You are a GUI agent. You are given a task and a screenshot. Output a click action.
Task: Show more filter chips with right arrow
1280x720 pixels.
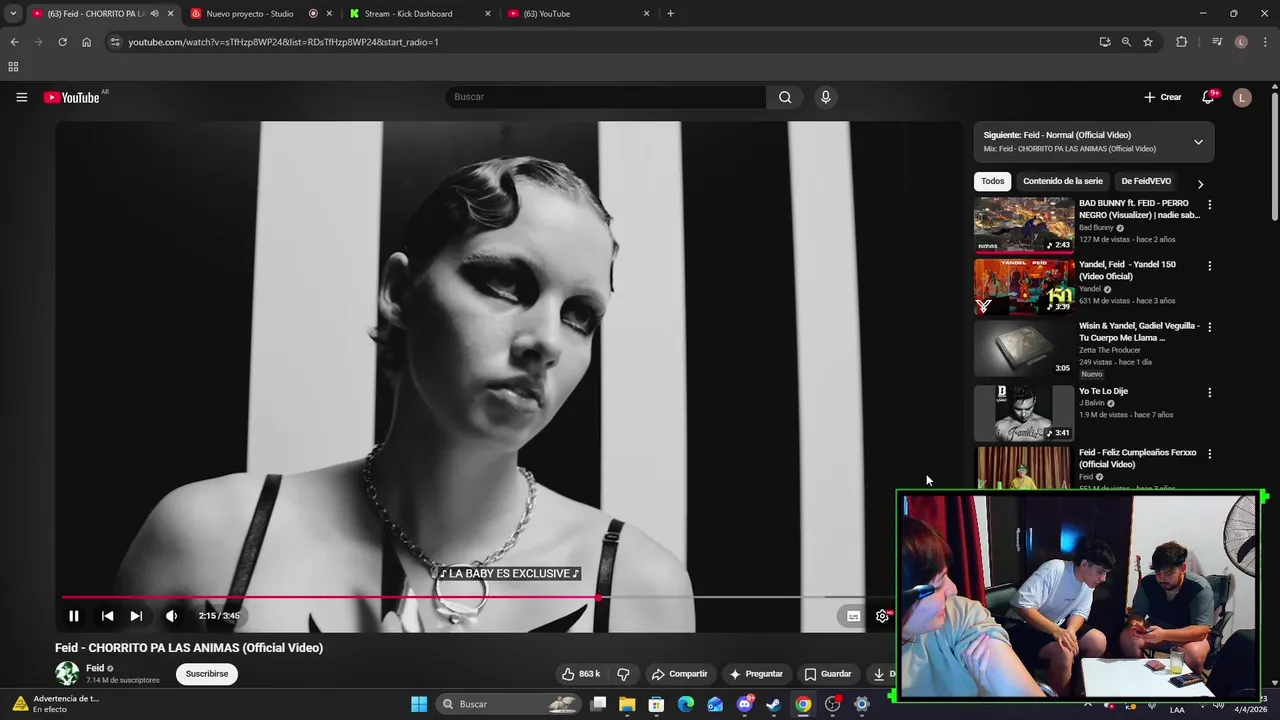point(1200,184)
